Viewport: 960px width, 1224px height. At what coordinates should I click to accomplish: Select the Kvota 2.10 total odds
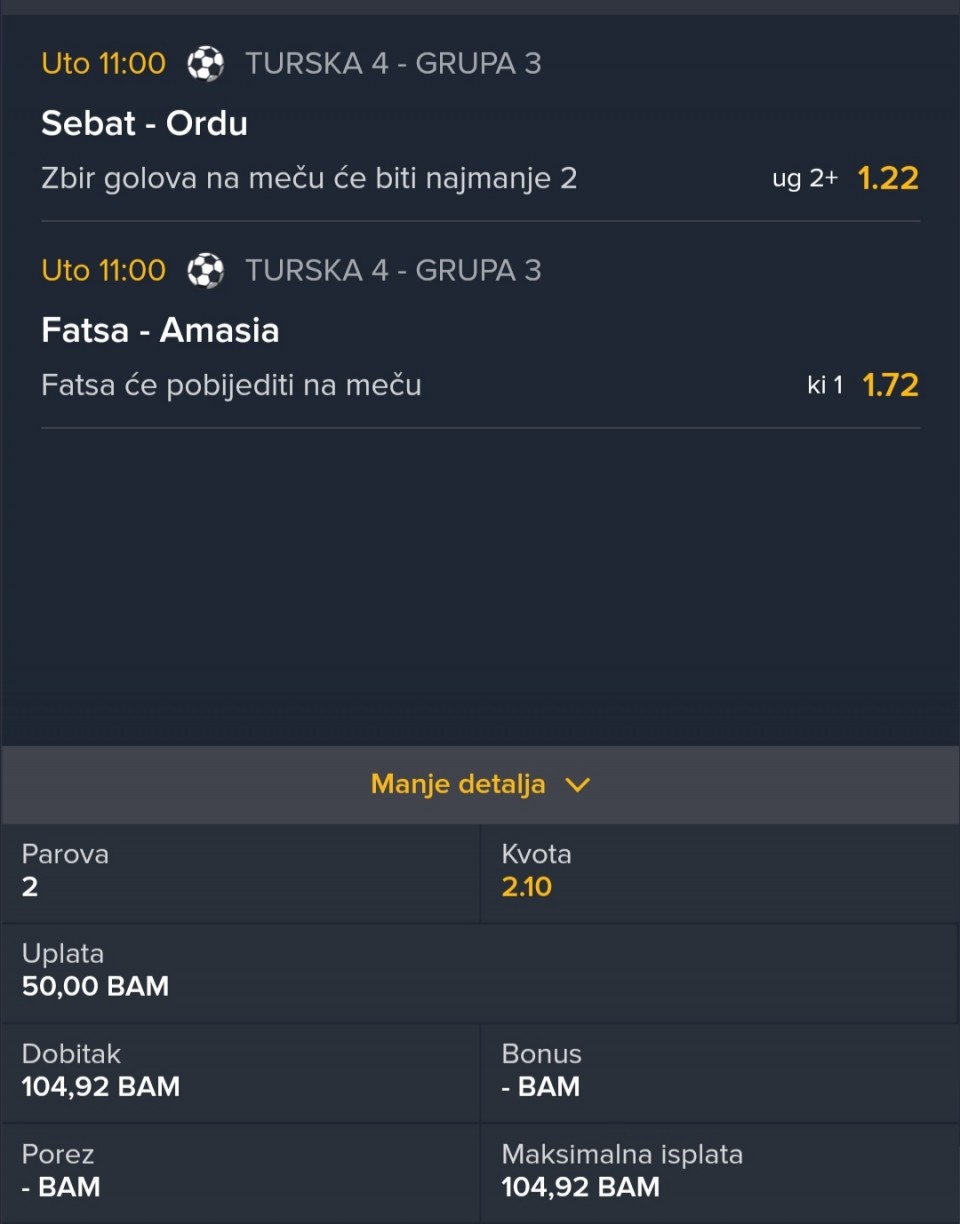(x=527, y=887)
